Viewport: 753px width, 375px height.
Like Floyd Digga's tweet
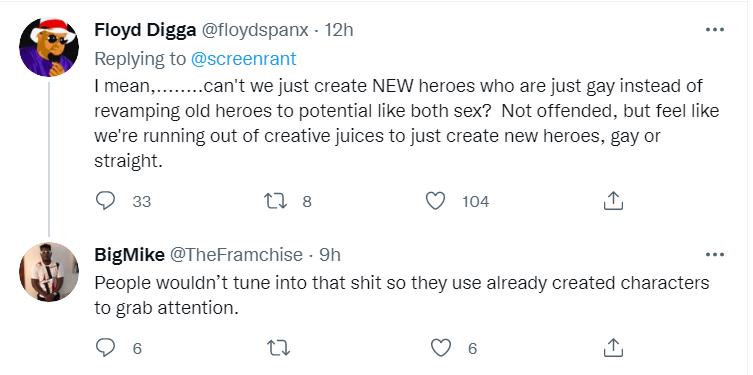[x=436, y=201]
